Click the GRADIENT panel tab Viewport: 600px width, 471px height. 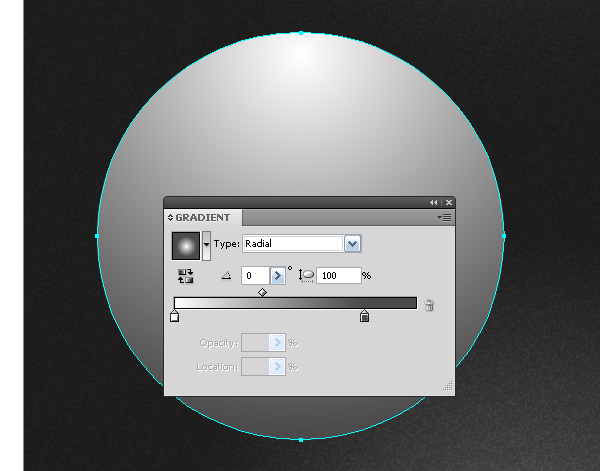point(203,218)
